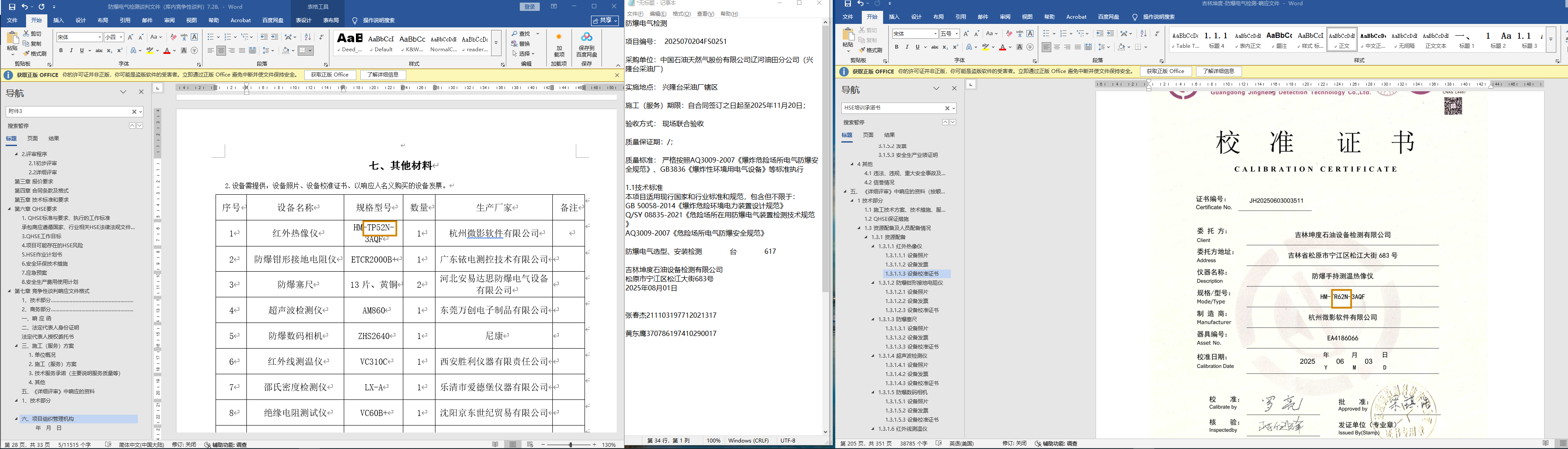This screenshot has height=449, width=1568.
Task: Switch to Web Layout view in the 谈判文件 status bar
Action: point(530,445)
